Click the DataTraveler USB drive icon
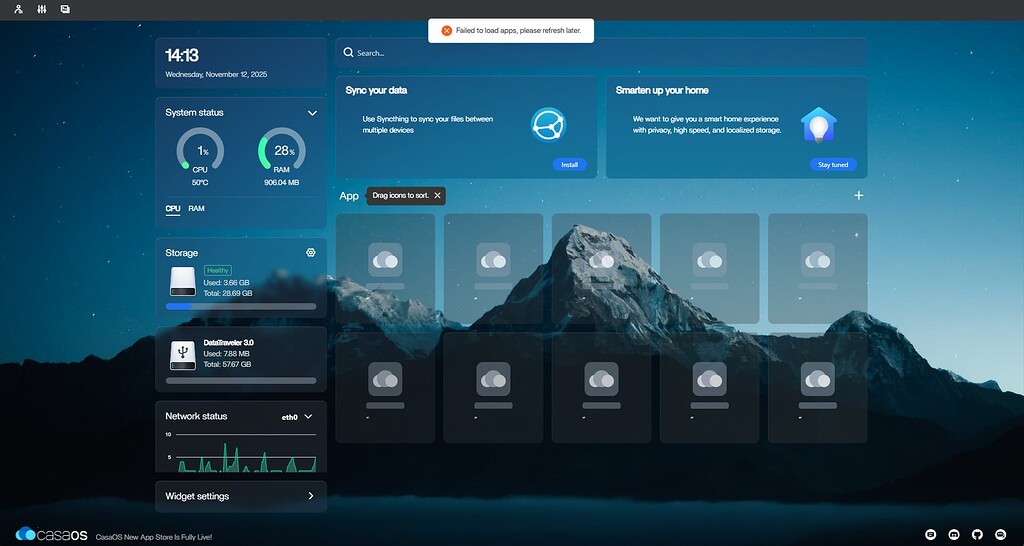 183,354
